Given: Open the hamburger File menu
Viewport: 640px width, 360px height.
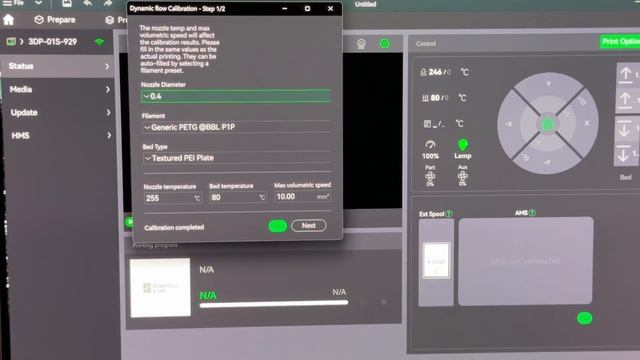Looking at the screenshot, I should (13, 3).
